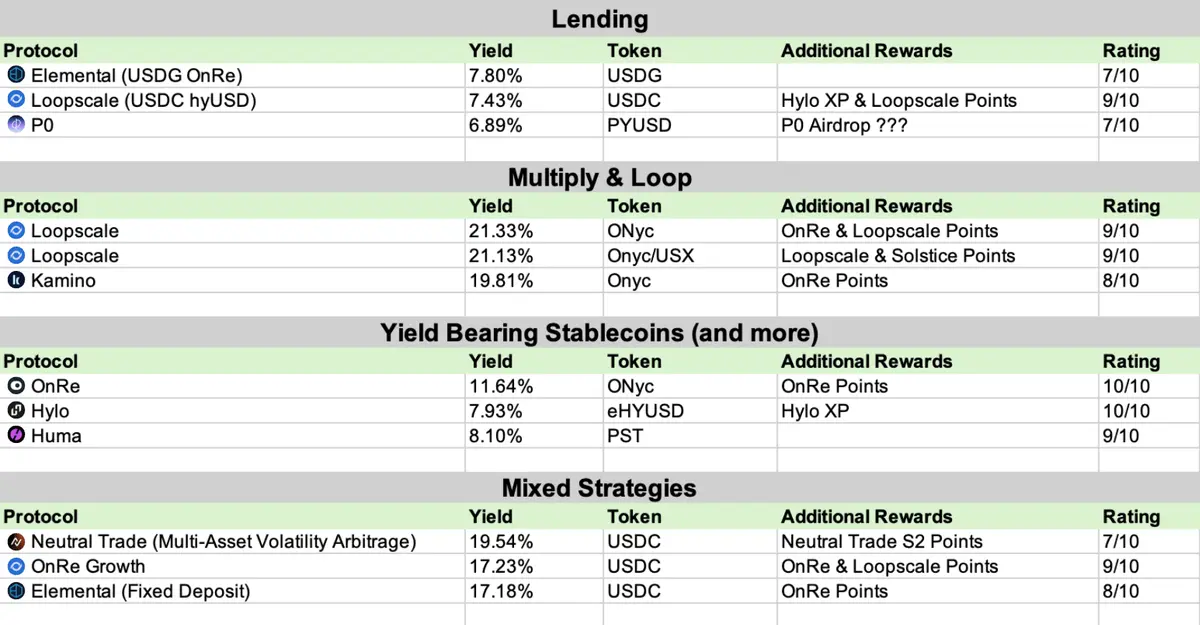Select the Neutral Trade S2 Points cell
1200x625 pixels.
(x=938, y=542)
